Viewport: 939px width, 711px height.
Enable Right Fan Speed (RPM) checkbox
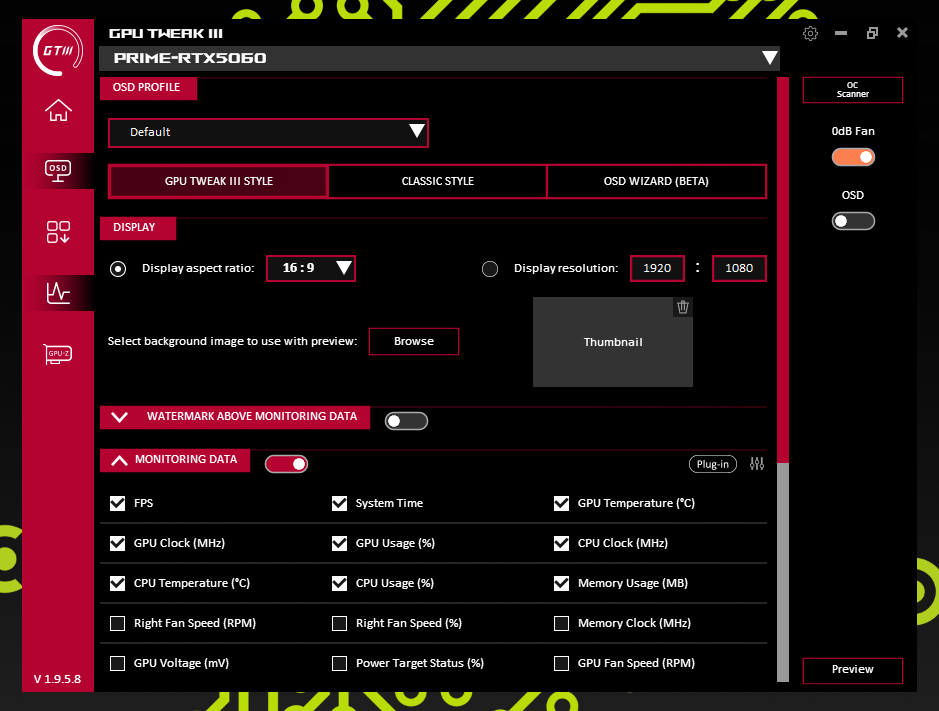pos(117,624)
